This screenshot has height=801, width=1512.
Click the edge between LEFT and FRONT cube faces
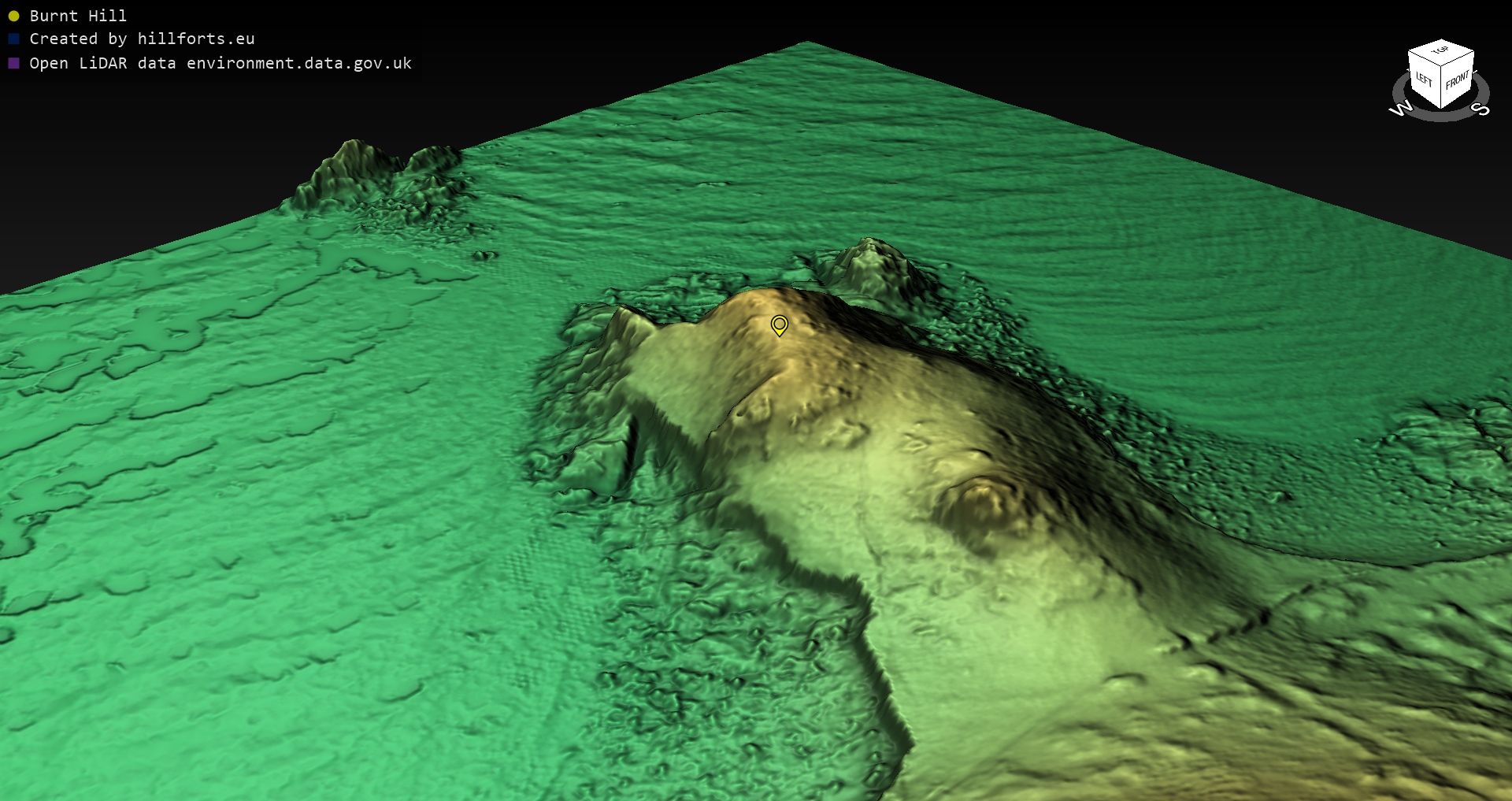(x=1441, y=87)
